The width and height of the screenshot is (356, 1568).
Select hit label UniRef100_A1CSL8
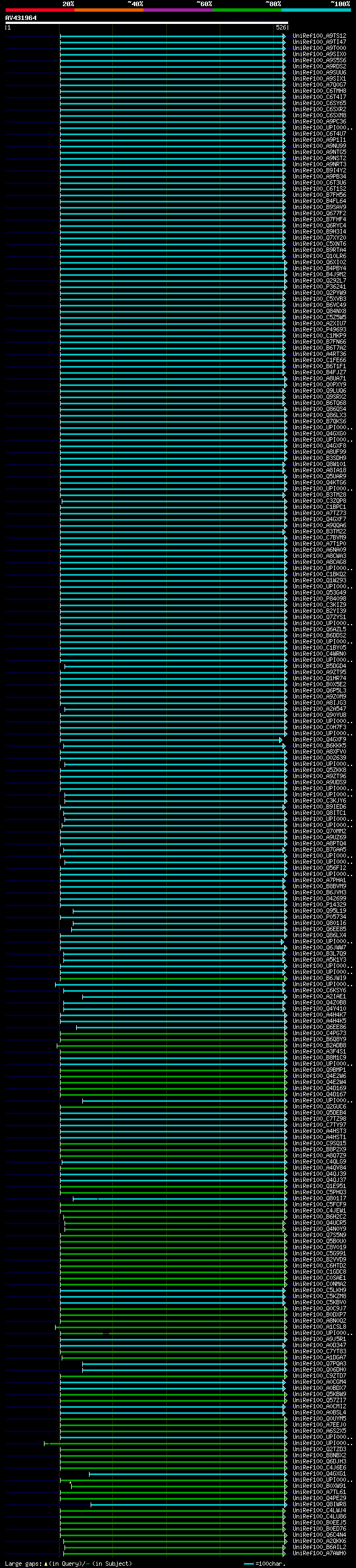319,1327
